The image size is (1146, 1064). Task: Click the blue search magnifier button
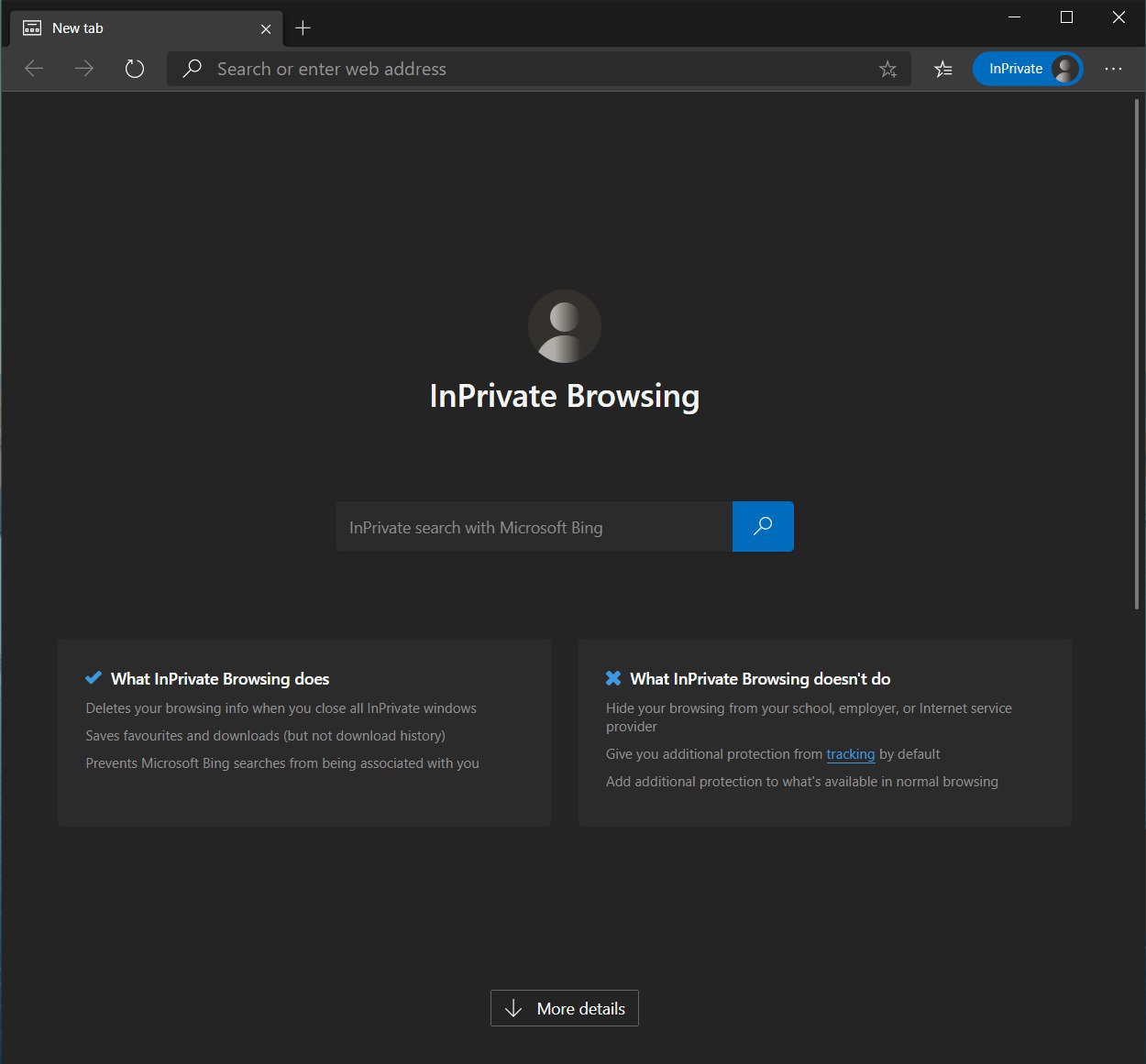pos(763,527)
